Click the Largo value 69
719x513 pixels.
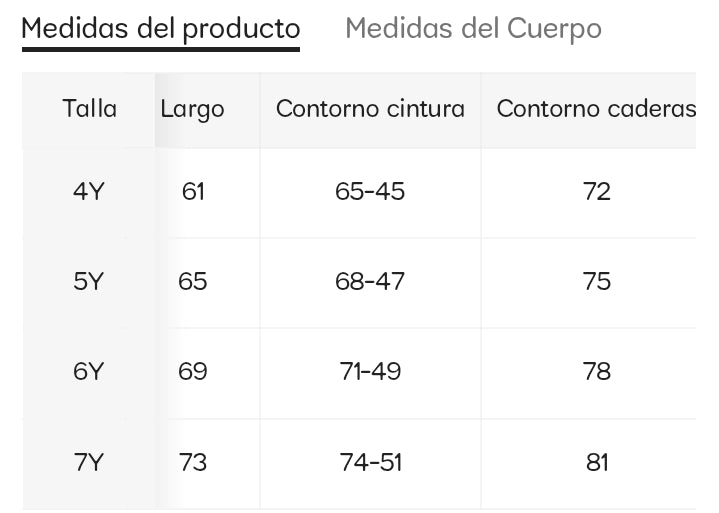point(193,372)
